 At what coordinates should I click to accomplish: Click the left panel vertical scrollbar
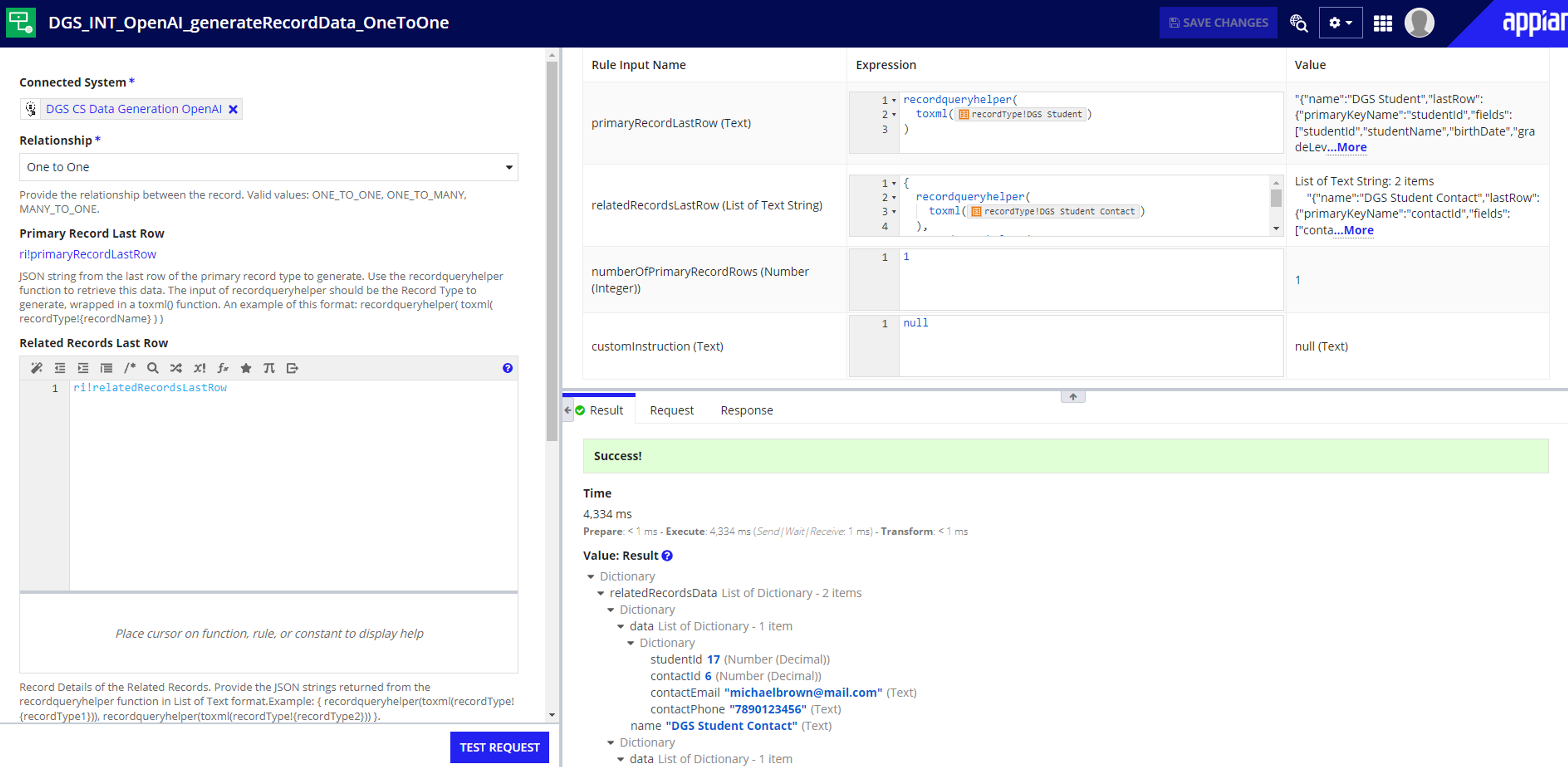click(x=552, y=251)
